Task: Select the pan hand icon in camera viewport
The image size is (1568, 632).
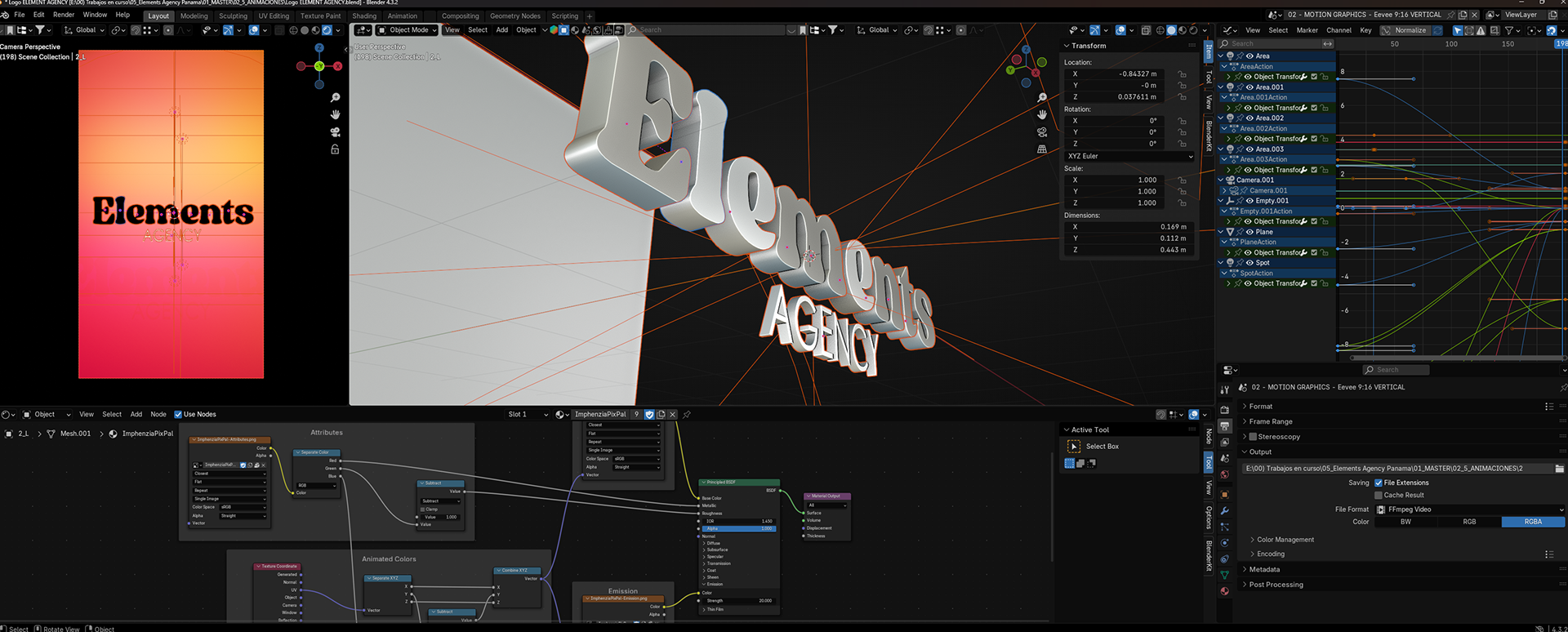Action: coord(335,114)
